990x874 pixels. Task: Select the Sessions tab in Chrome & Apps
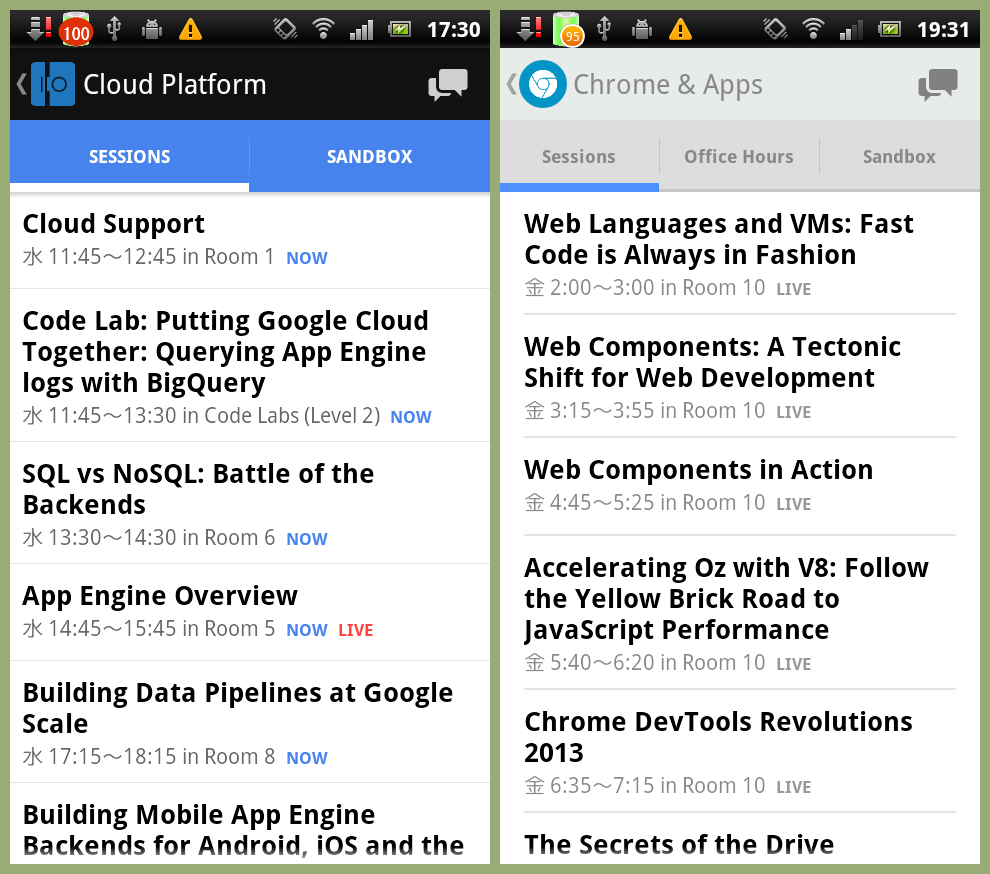tap(579, 156)
